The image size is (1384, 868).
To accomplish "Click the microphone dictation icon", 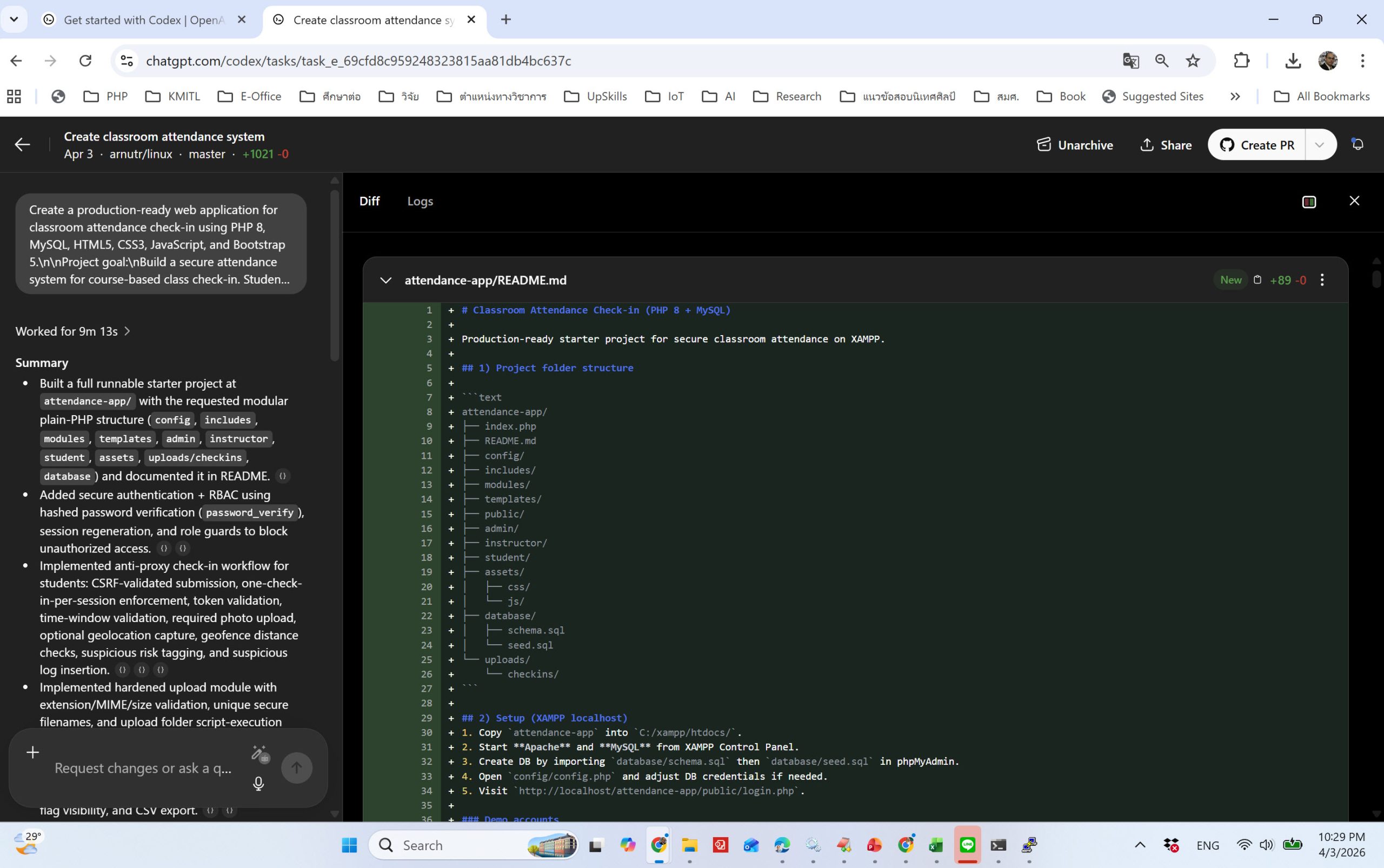I will [258, 784].
